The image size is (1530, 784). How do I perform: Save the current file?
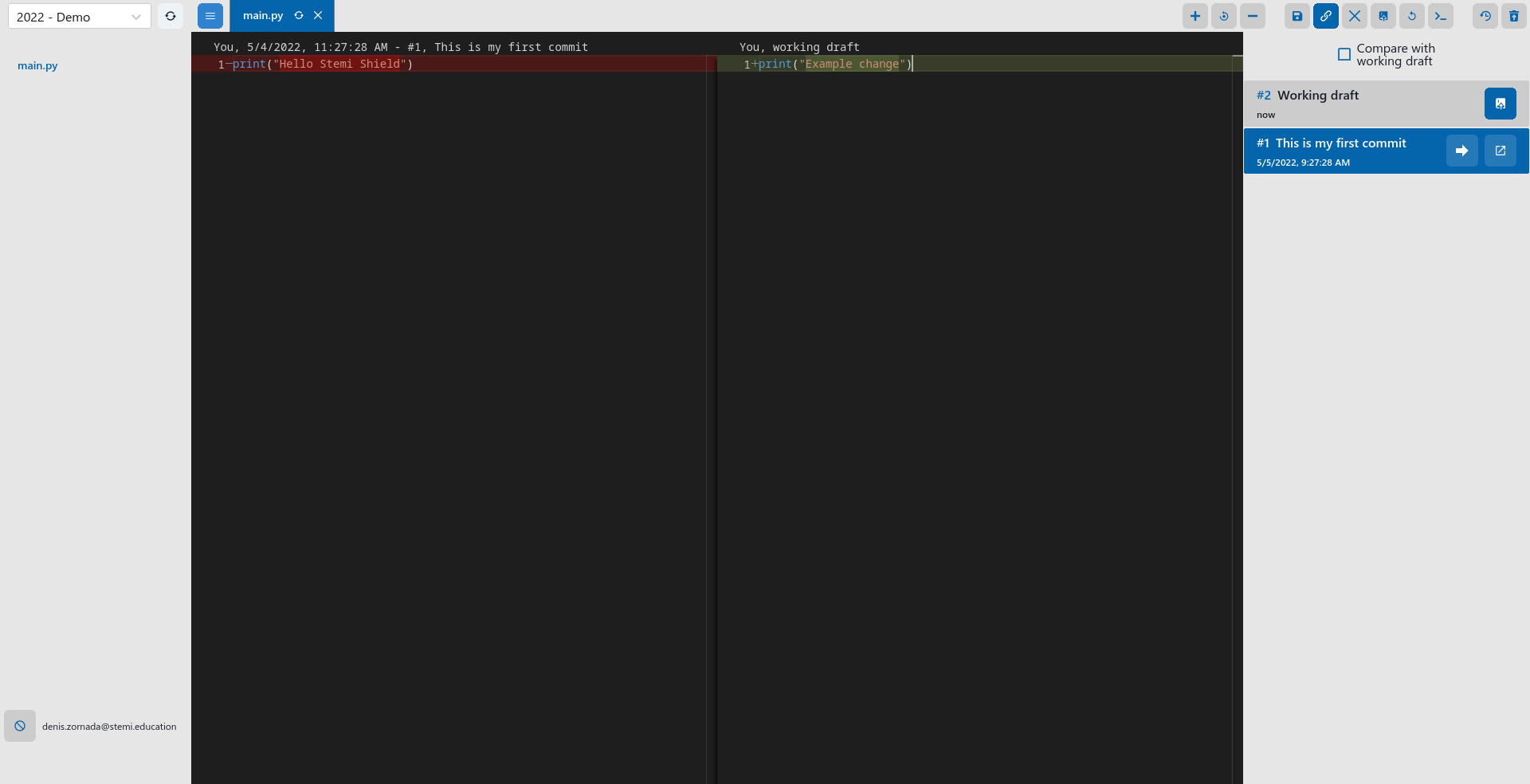pos(1297,16)
